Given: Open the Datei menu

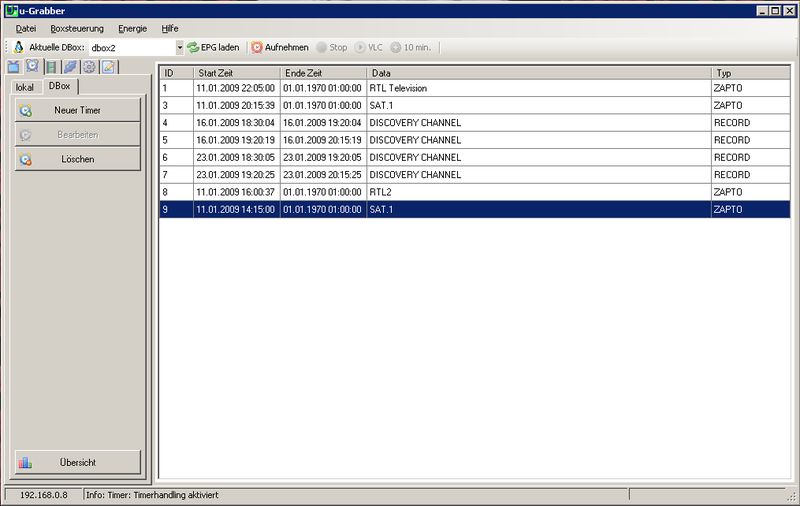Looking at the screenshot, I should click(26, 28).
